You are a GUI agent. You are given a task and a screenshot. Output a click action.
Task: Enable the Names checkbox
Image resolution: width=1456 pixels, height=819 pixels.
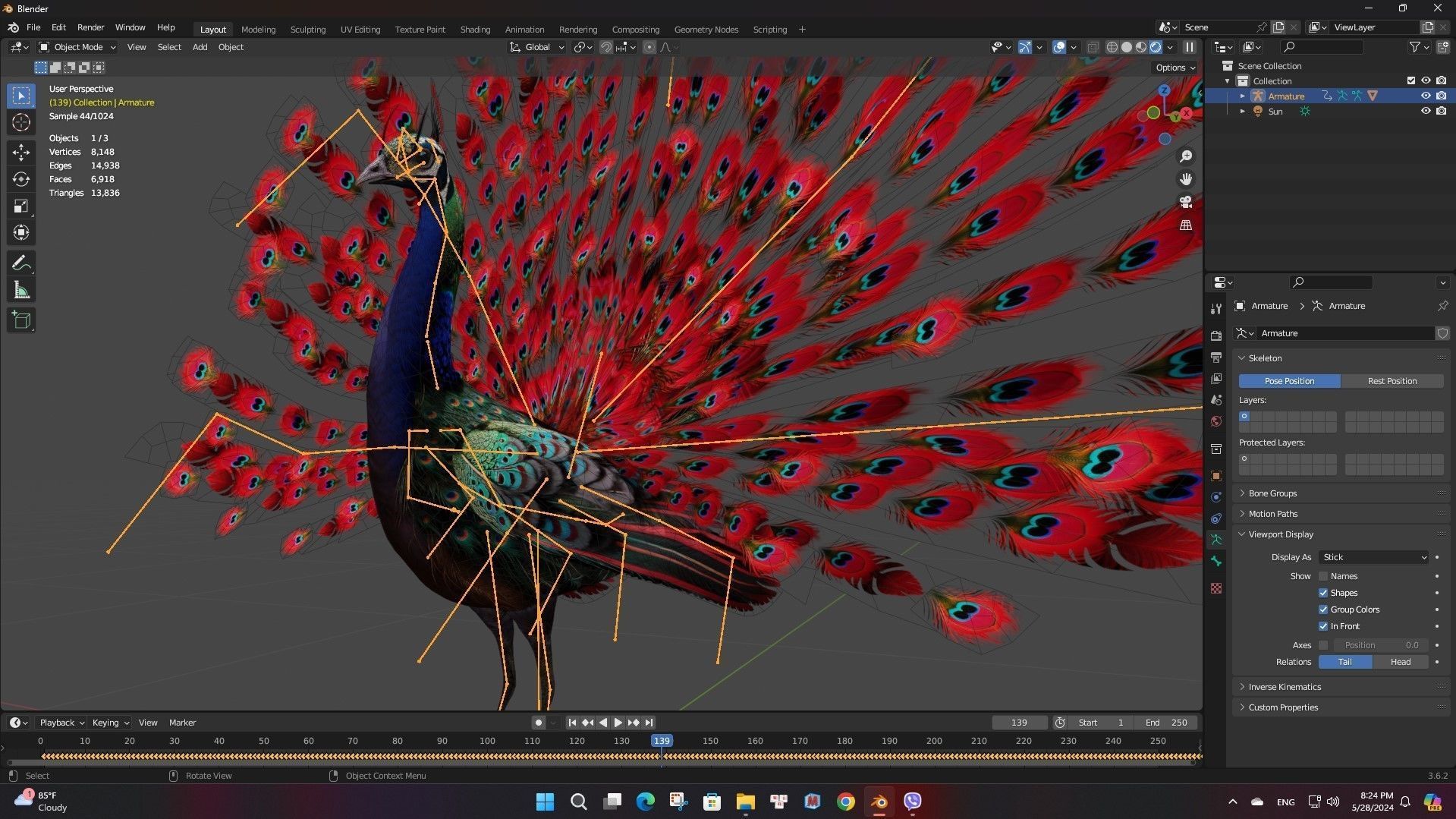click(x=1323, y=576)
